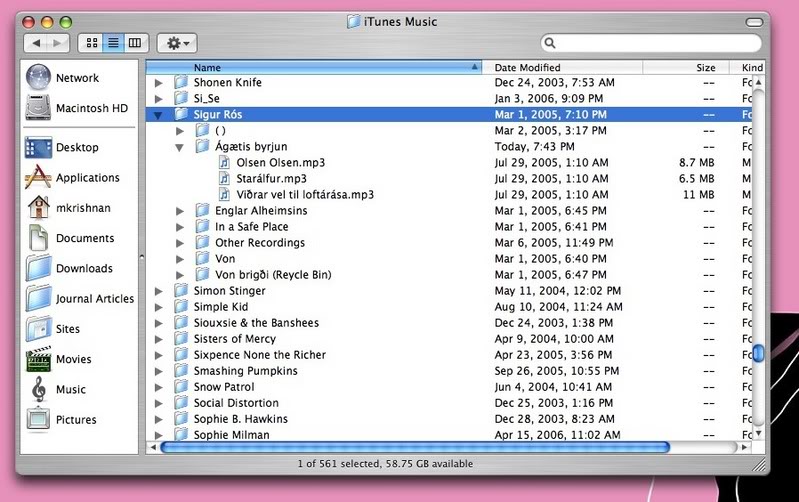Open Movies folder in sidebar
Viewport: 799px width, 502px height.
tap(59, 359)
